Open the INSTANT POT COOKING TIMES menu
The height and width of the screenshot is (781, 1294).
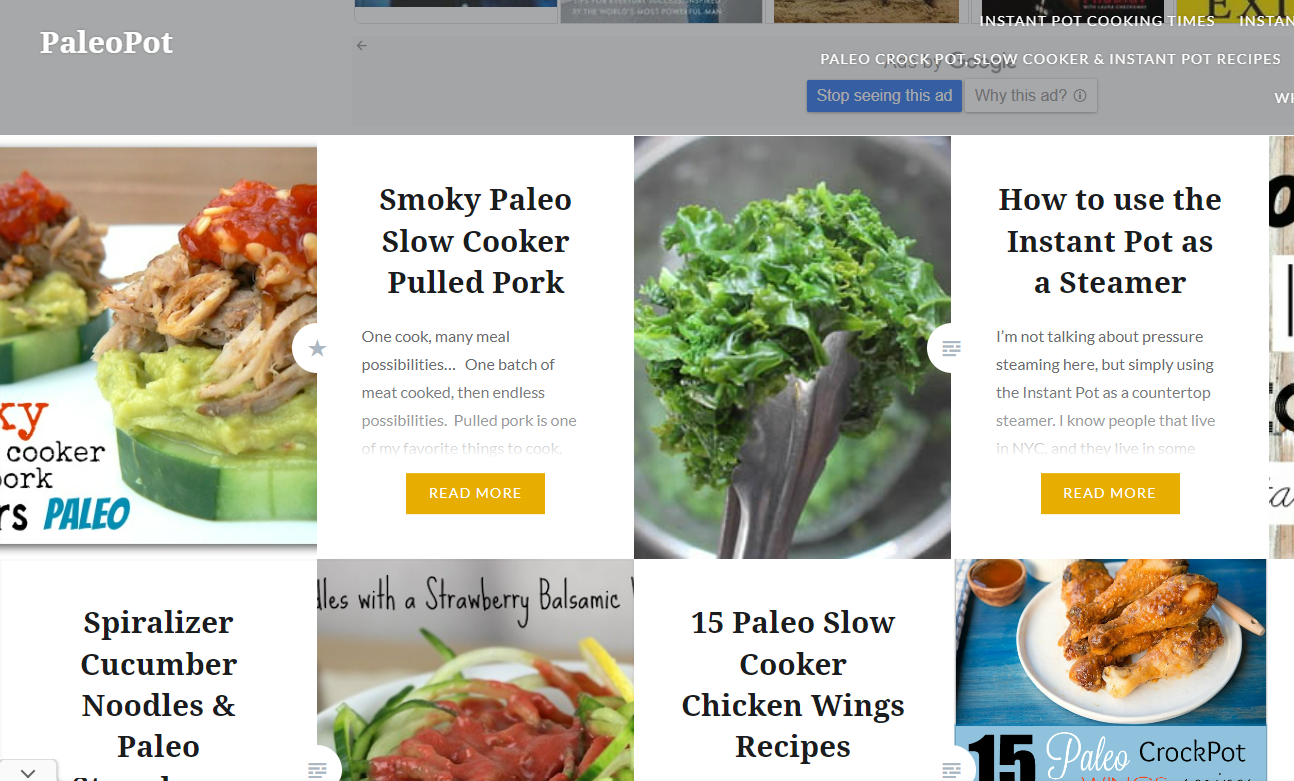pyautogui.click(x=1096, y=19)
